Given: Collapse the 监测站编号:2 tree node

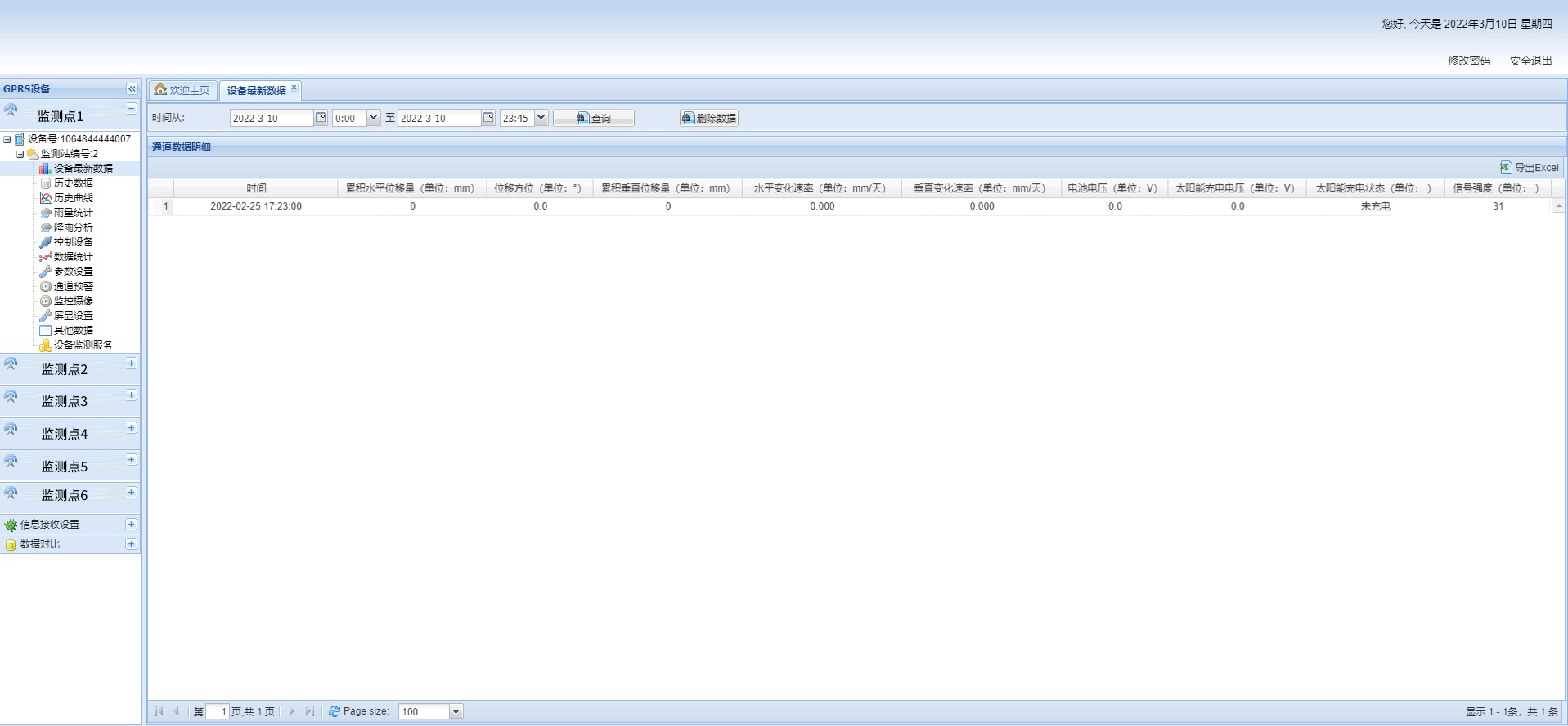Looking at the screenshot, I should (20, 154).
